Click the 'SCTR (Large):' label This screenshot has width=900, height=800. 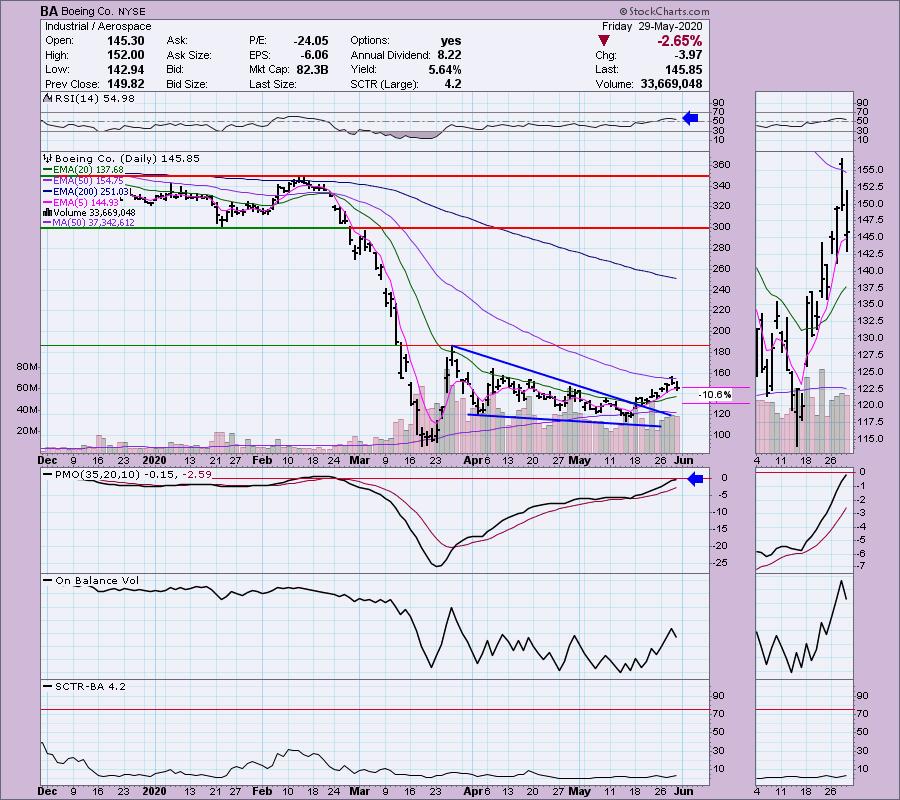[x=384, y=84]
